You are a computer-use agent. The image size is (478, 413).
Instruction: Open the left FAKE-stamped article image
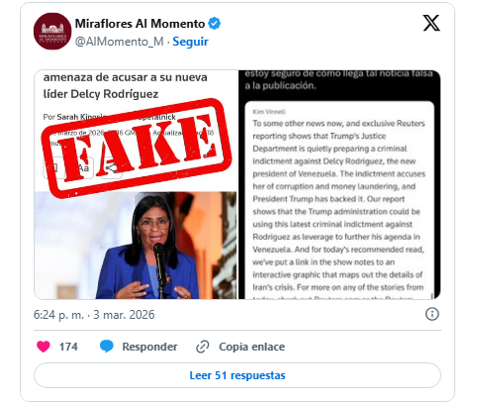pos(136,184)
